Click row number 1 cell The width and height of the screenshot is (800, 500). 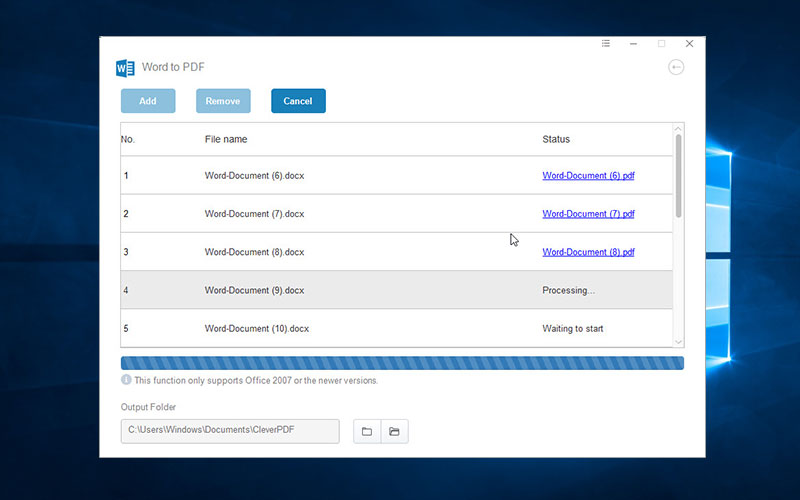point(126,176)
